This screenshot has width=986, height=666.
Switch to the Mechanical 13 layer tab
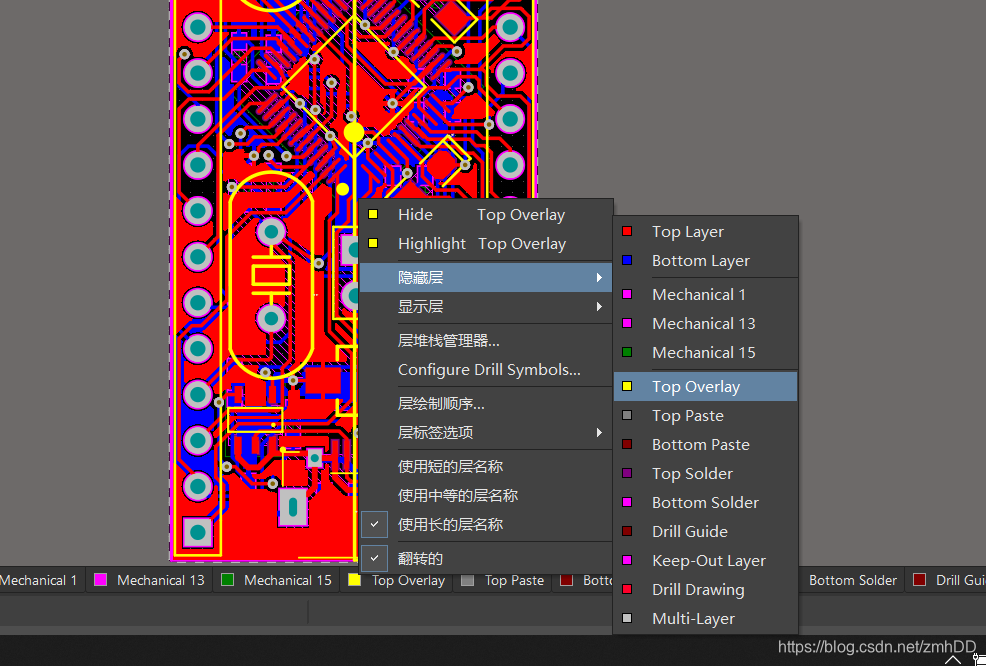(160, 580)
